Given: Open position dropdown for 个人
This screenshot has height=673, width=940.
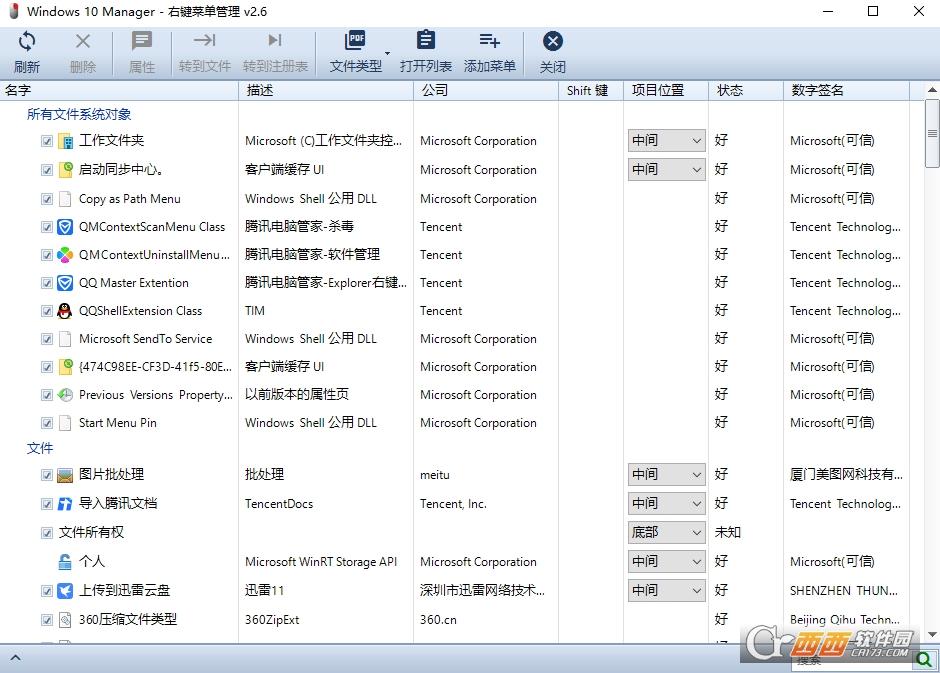Looking at the screenshot, I should (x=666, y=562).
